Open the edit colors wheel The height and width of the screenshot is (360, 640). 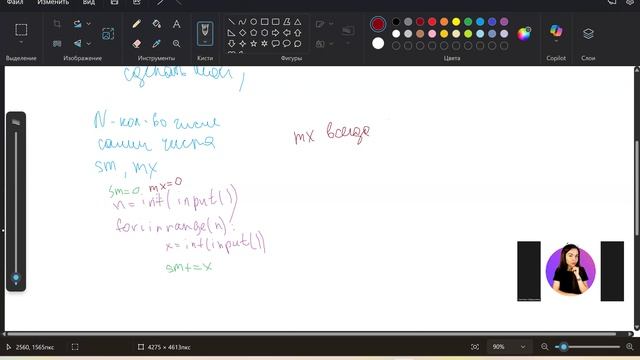[x=524, y=34]
